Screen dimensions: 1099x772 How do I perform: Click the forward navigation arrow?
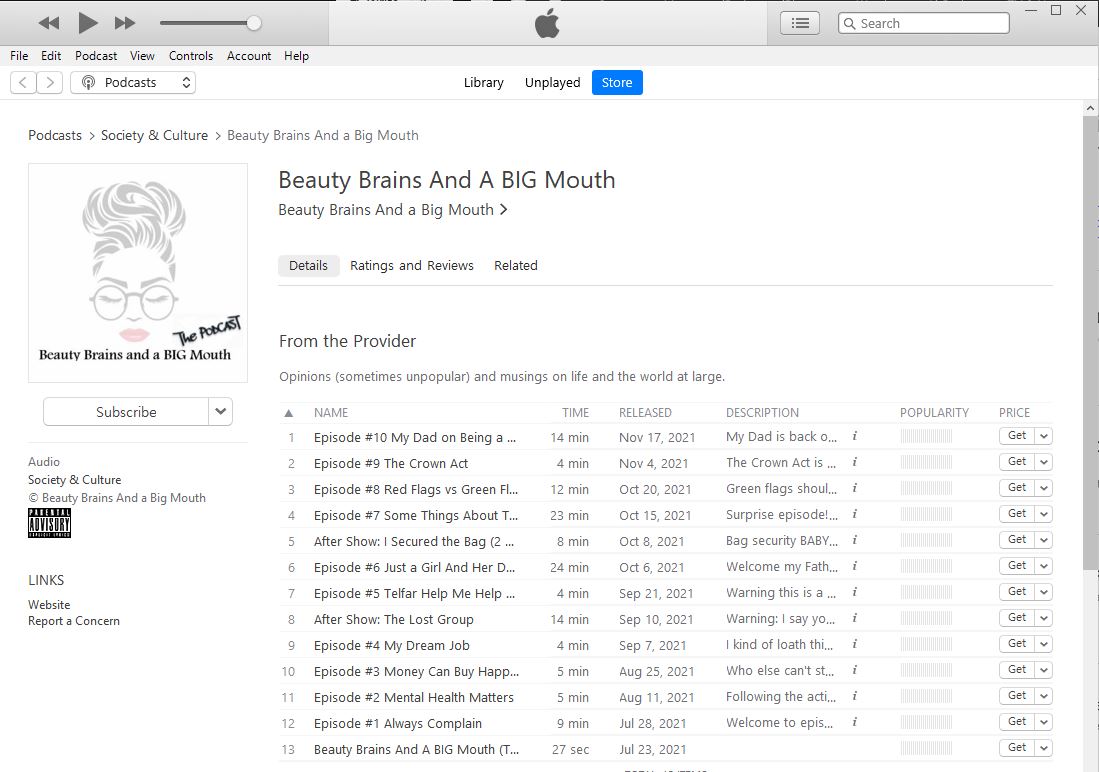pyautogui.click(x=49, y=83)
